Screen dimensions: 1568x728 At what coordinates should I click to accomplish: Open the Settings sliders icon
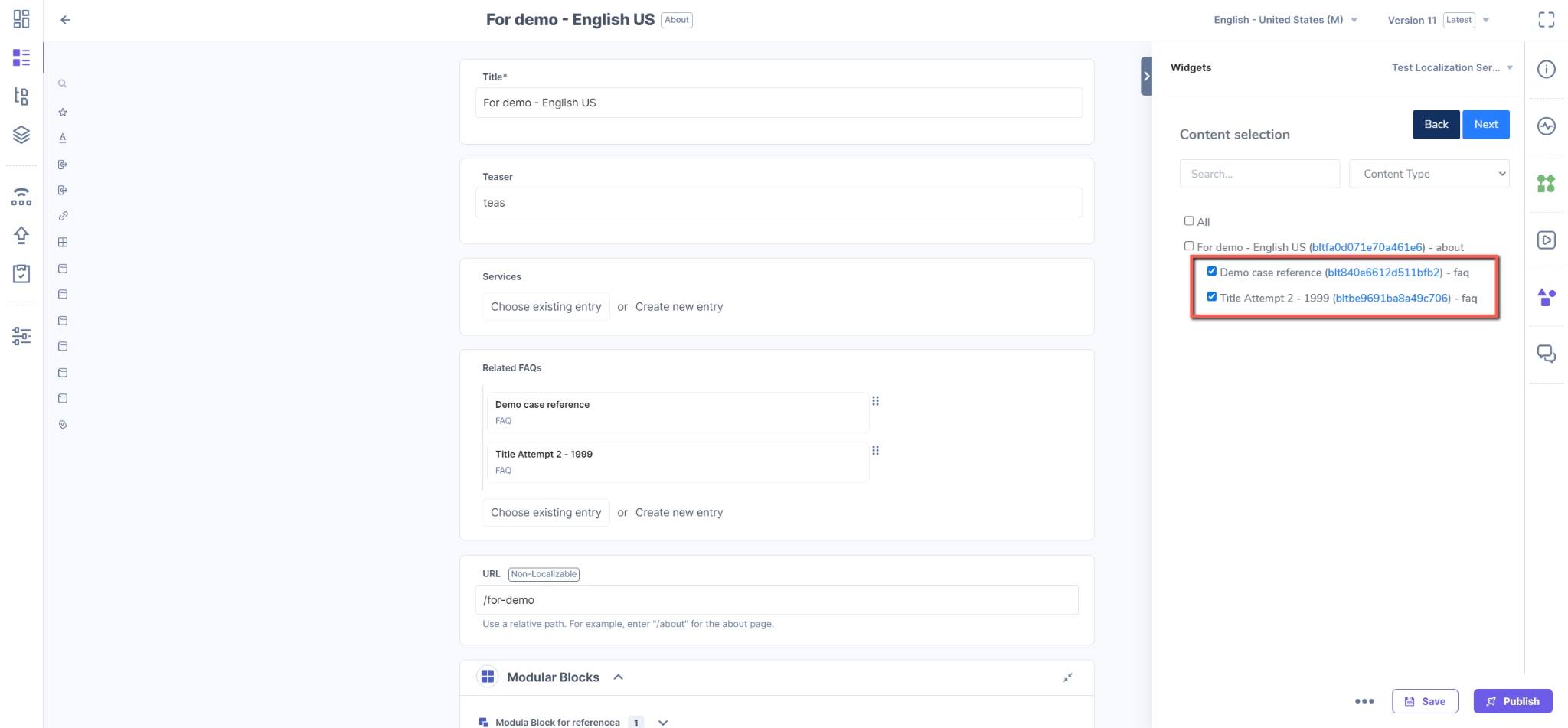click(21, 335)
